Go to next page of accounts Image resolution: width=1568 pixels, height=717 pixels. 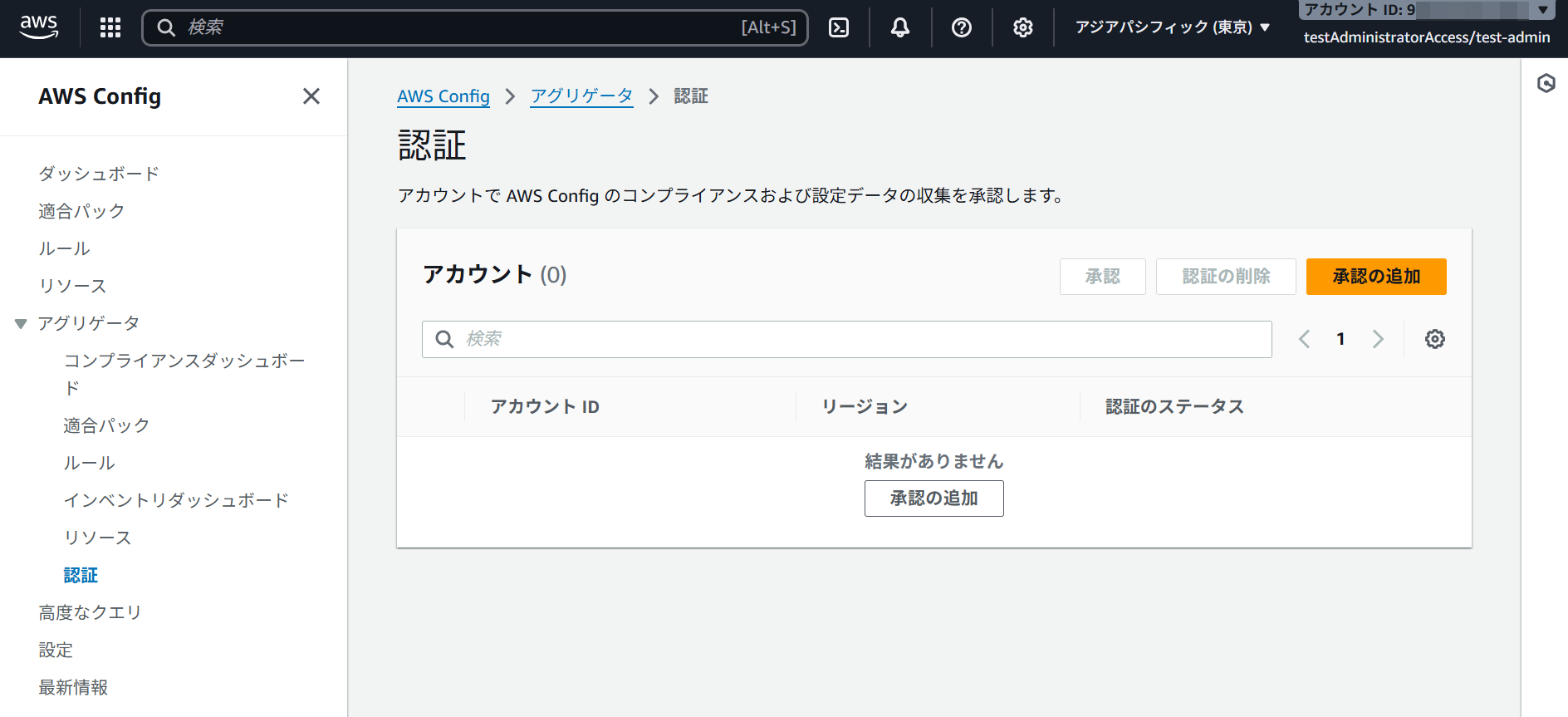[x=1378, y=339]
